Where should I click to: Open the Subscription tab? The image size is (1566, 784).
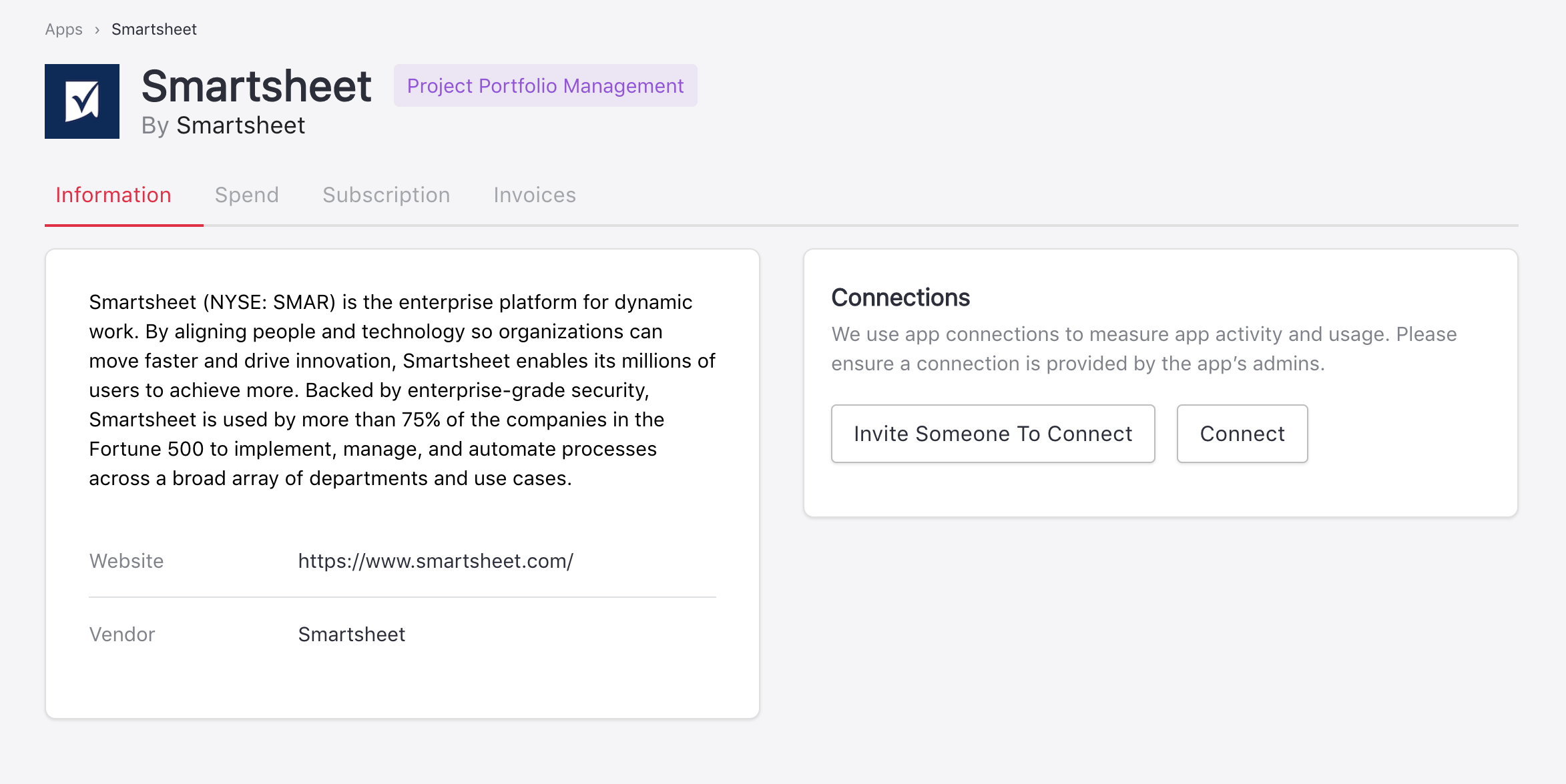[386, 195]
